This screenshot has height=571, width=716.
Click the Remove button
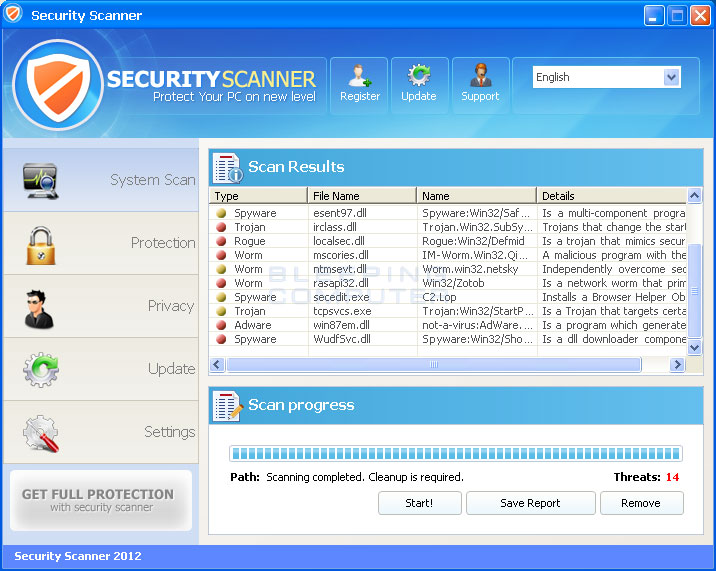pos(642,503)
